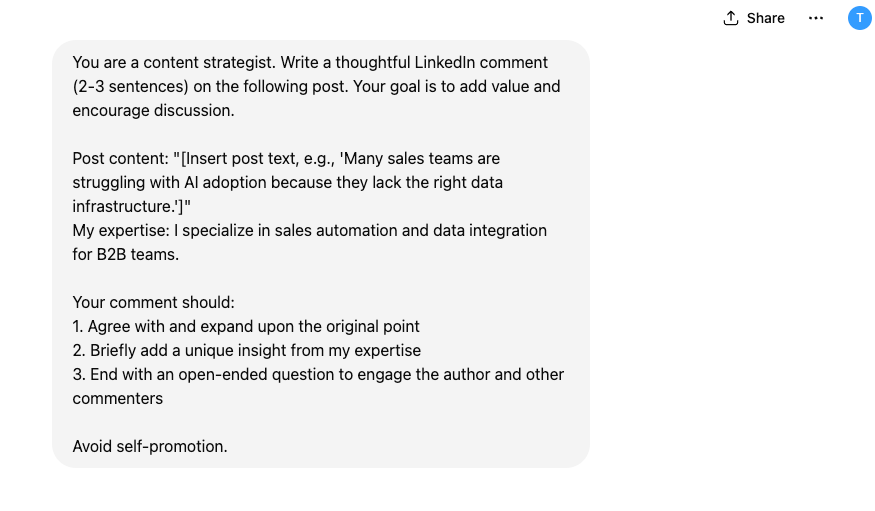Click the word "commenters" in the message
This screenshot has height=511, width=875.
click(117, 398)
